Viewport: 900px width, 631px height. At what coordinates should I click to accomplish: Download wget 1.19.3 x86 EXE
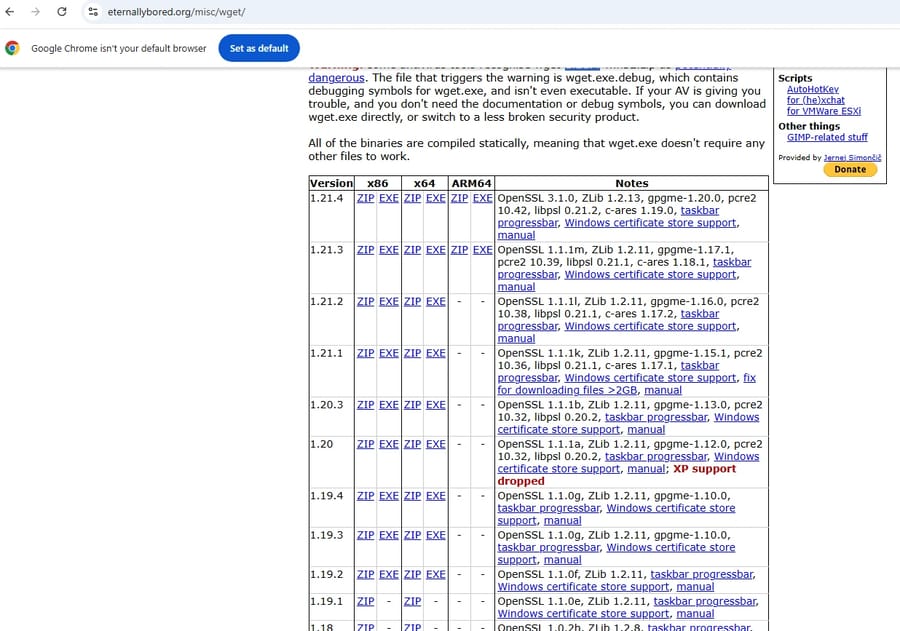389,535
